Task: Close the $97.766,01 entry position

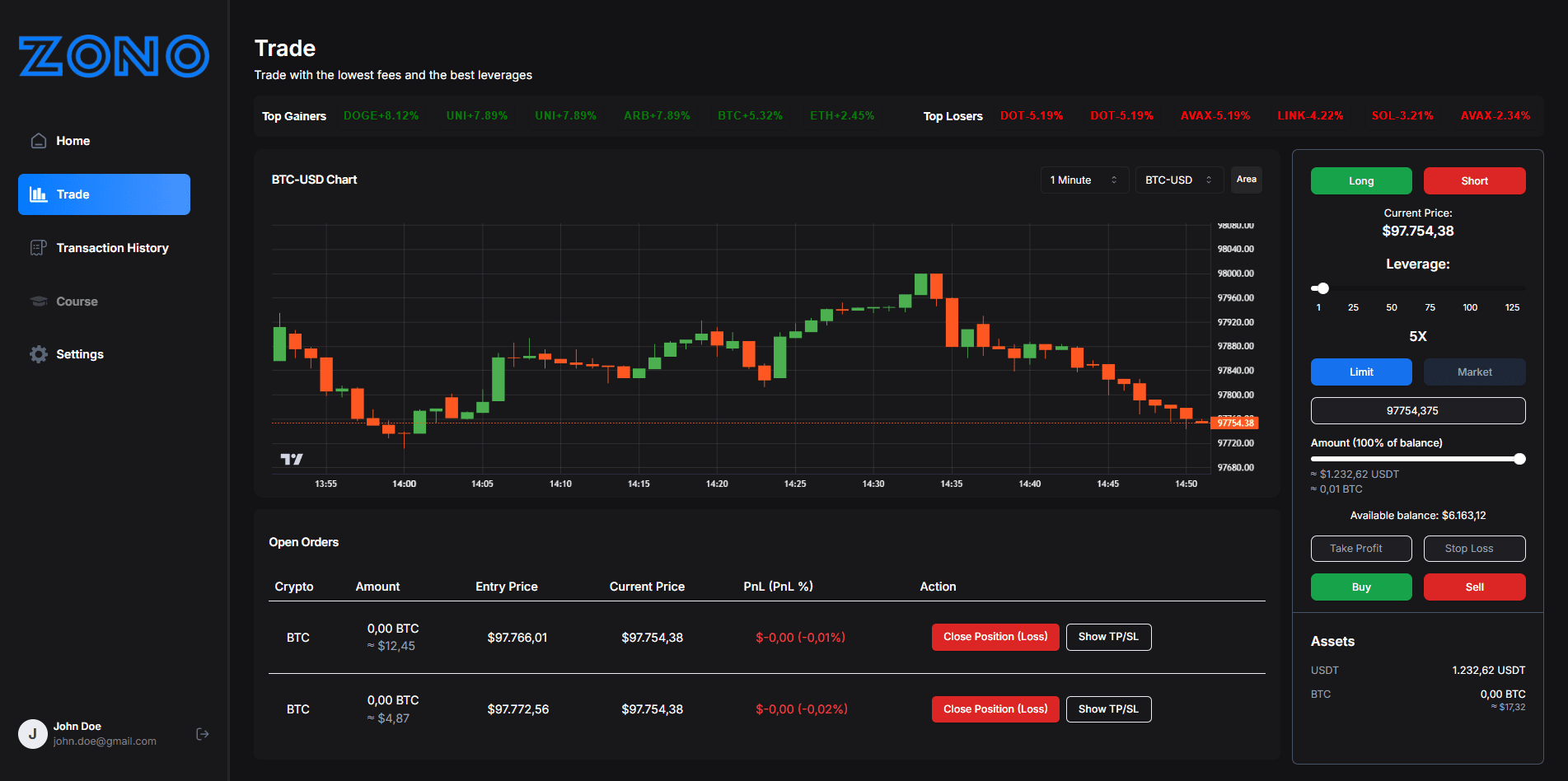Action: tap(995, 637)
